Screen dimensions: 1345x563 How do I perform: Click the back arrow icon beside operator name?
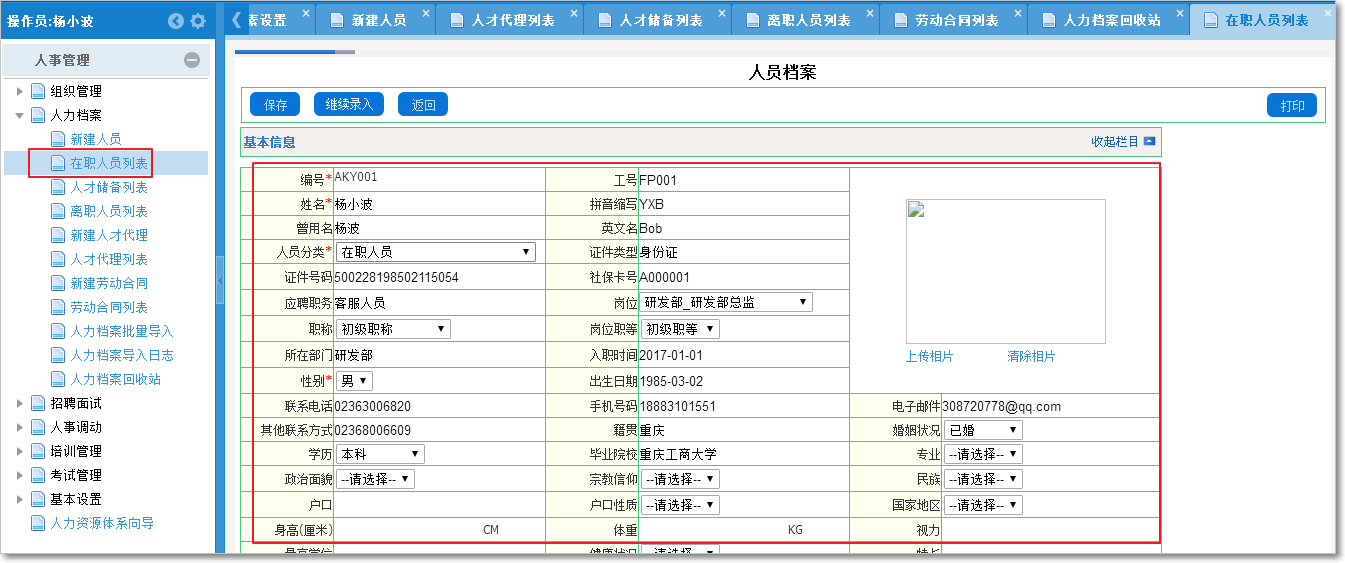pyautogui.click(x=176, y=21)
